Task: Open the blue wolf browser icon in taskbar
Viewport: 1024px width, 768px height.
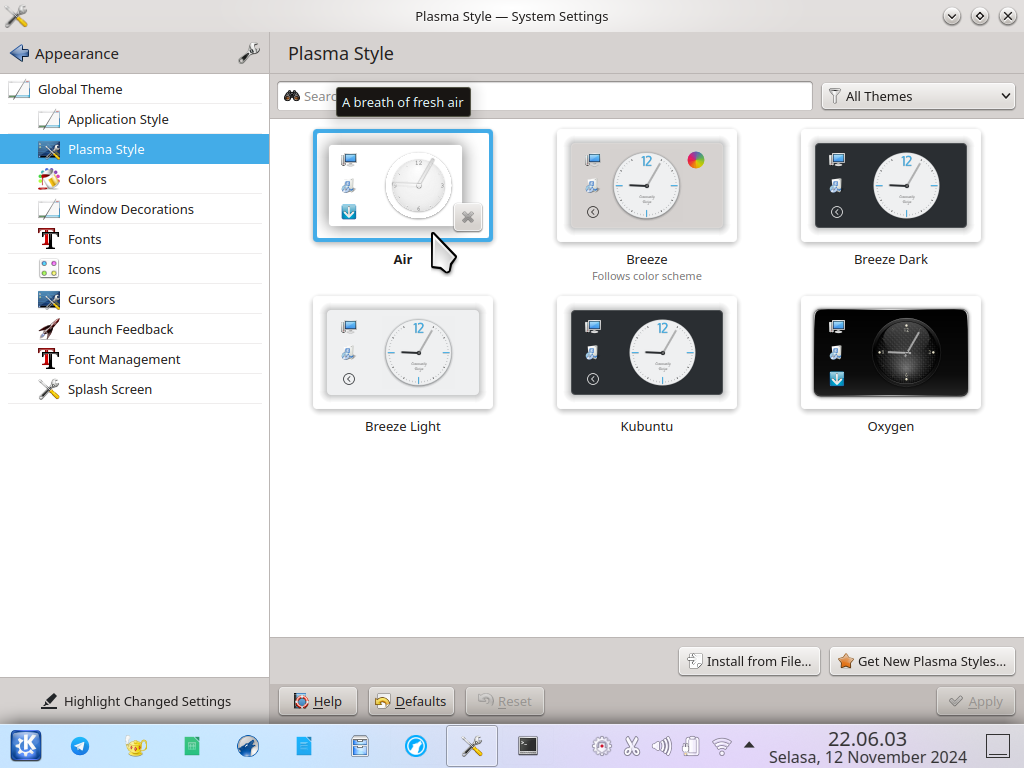Action: click(x=248, y=746)
